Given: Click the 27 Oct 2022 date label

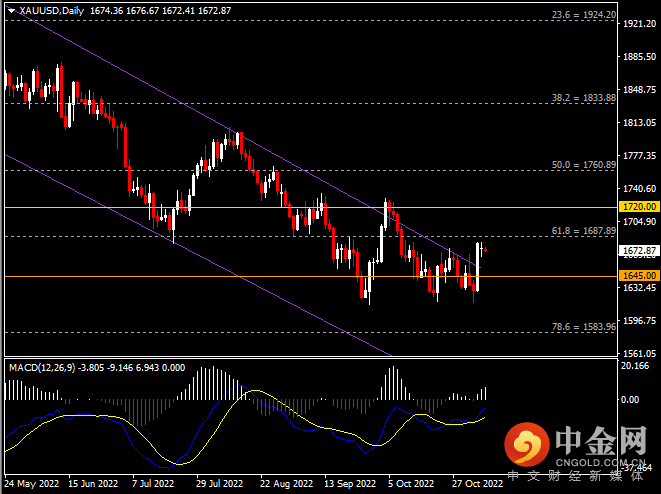Looking at the screenshot, I should coord(478,483).
